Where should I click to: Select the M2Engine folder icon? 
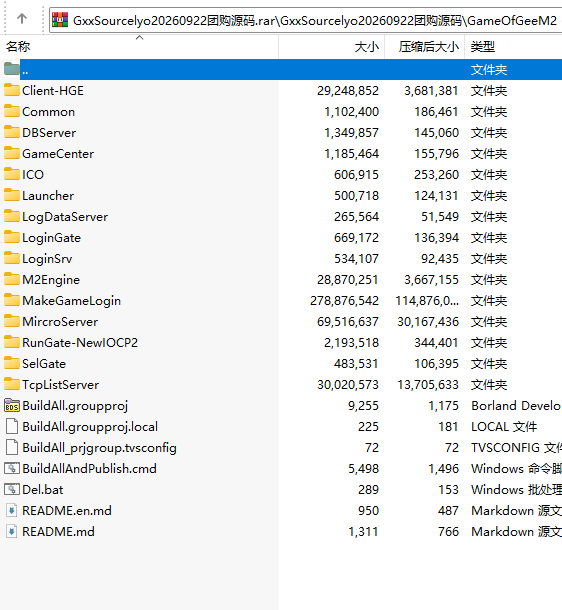click(x=12, y=279)
